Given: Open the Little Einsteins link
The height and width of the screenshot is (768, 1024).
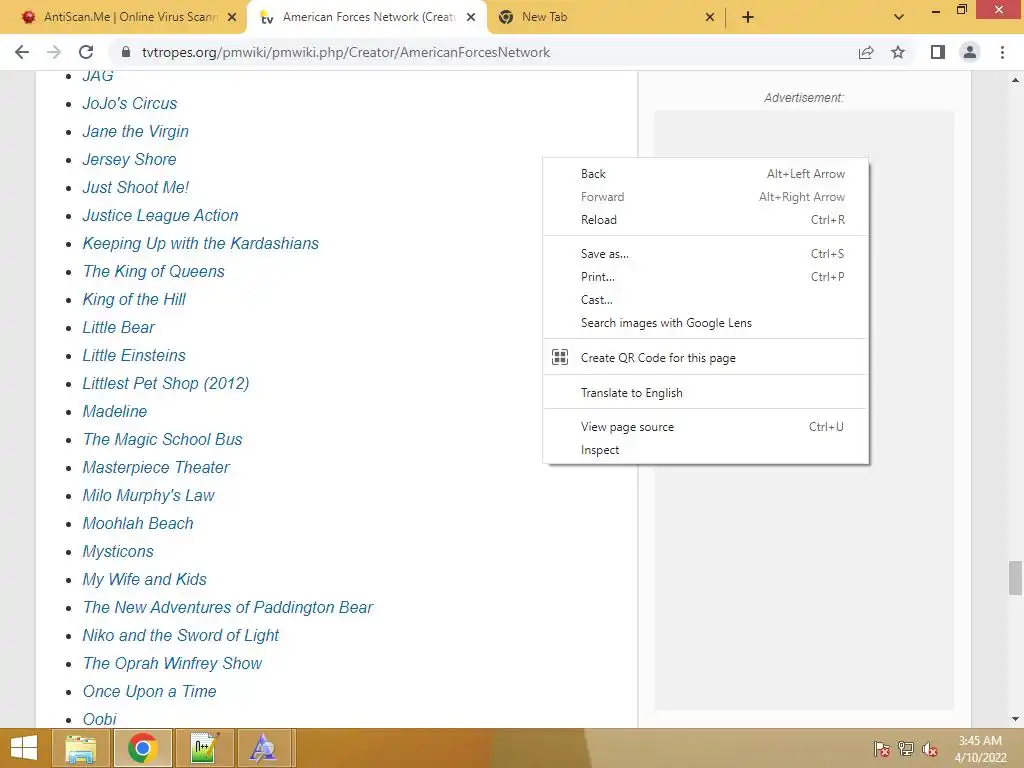Looking at the screenshot, I should [134, 355].
